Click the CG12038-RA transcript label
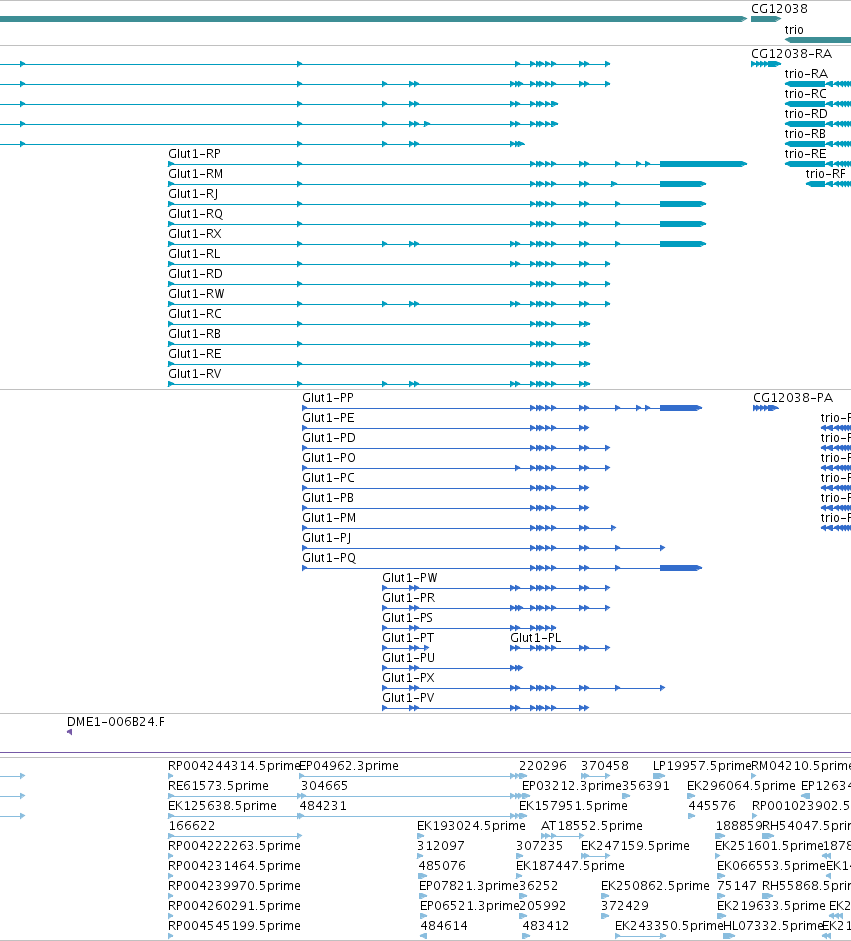 tap(791, 53)
